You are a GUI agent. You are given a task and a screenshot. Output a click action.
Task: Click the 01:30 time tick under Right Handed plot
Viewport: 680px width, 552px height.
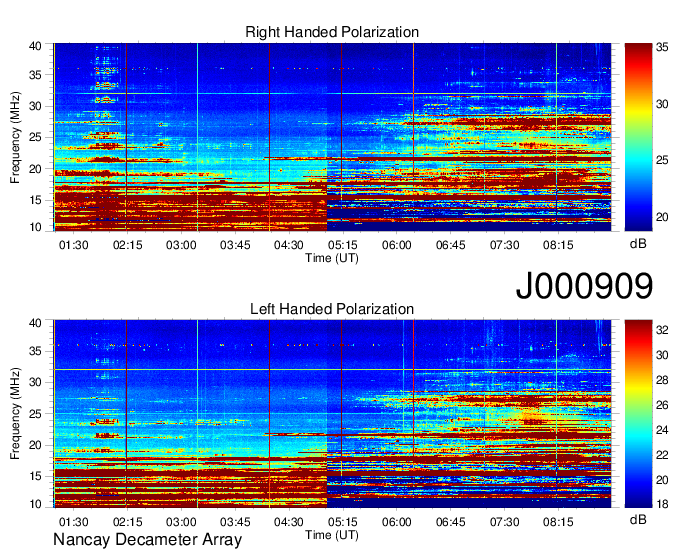tap(74, 245)
